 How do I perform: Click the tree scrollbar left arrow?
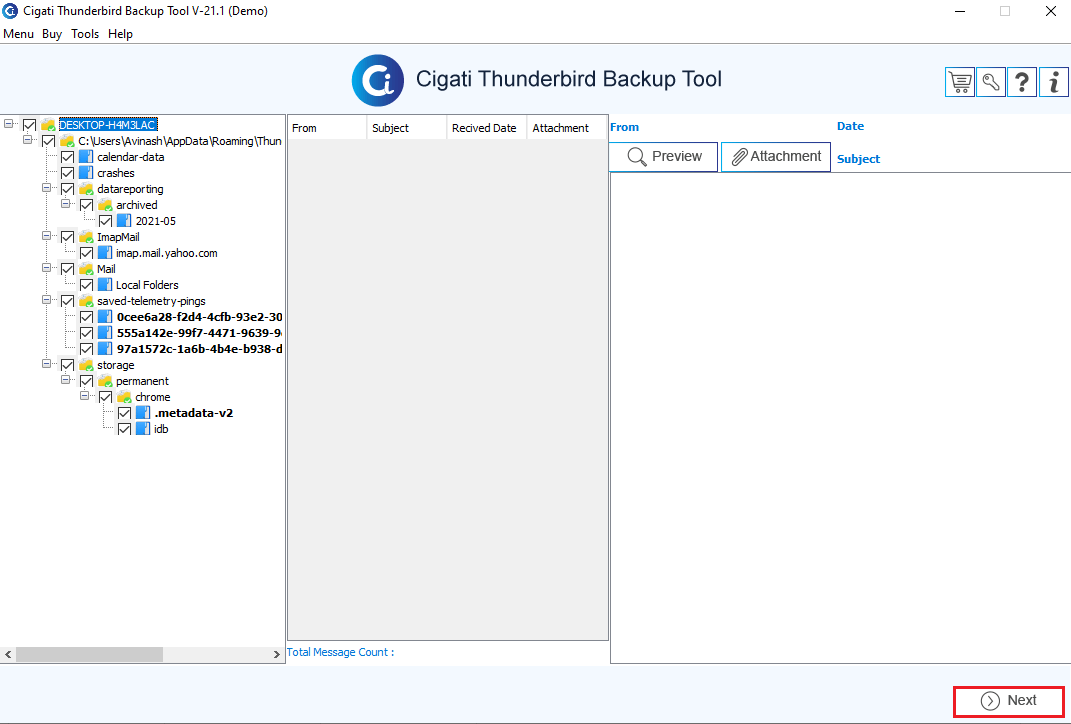[x=8, y=654]
